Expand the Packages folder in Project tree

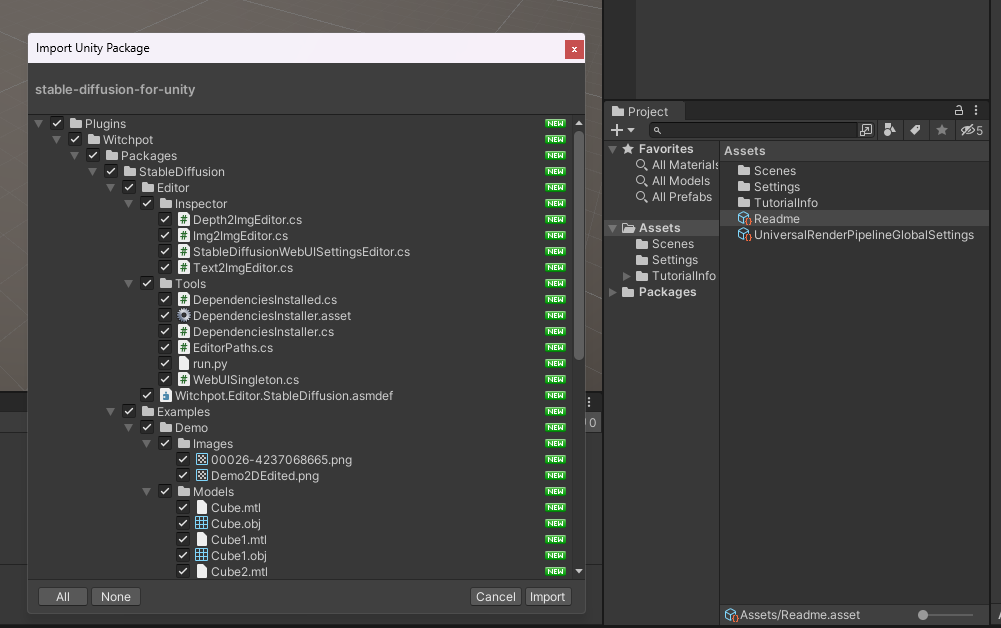[x=613, y=292]
